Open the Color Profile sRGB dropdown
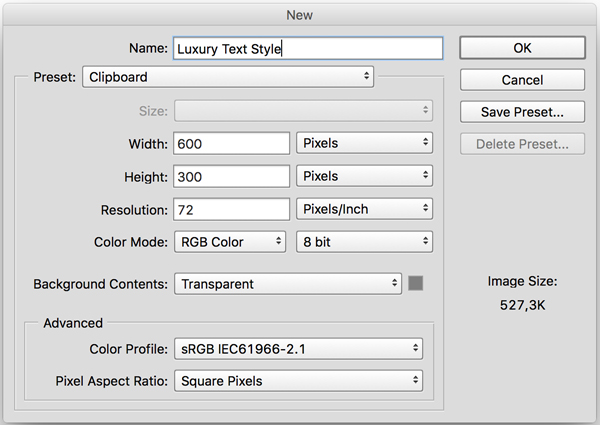 click(298, 348)
